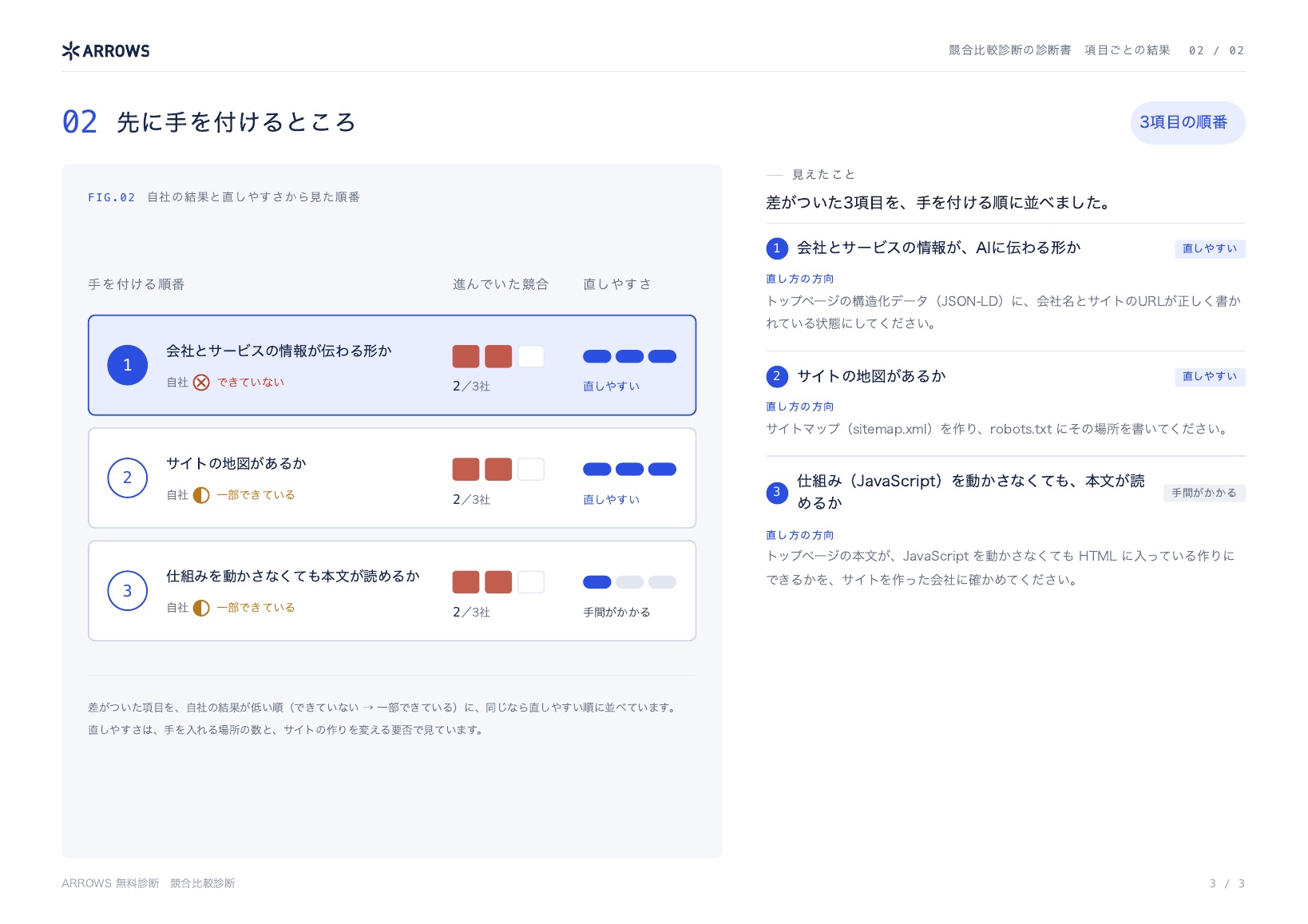Select the card 会社とサービスの情報が伝わる形か
1308x924 pixels.
point(392,365)
